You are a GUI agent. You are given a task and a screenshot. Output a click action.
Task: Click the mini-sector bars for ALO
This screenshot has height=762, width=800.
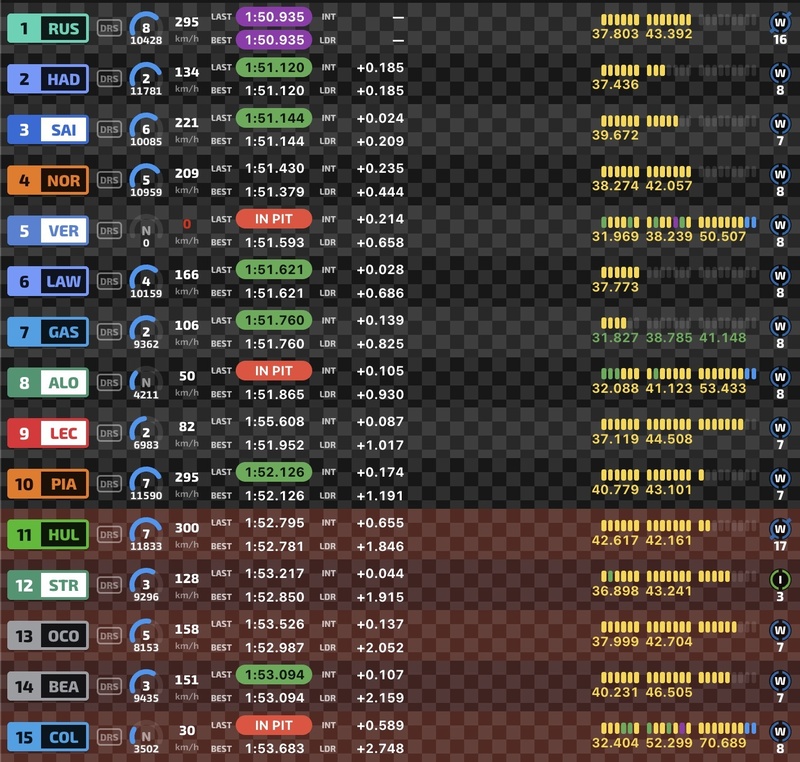coord(679,374)
